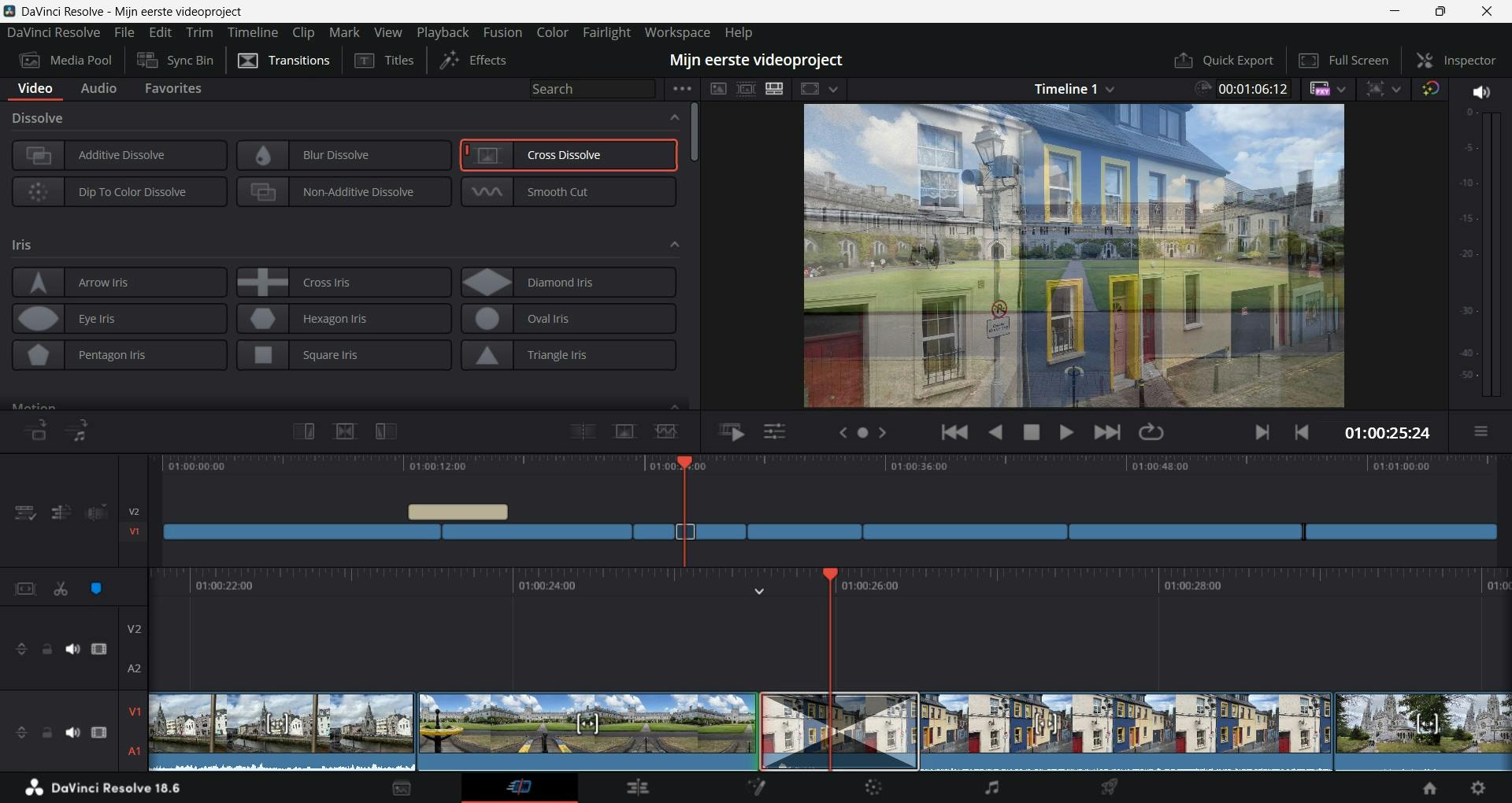The height and width of the screenshot is (803, 1512).
Task: Mute the V2 track audio
Action: (x=72, y=649)
